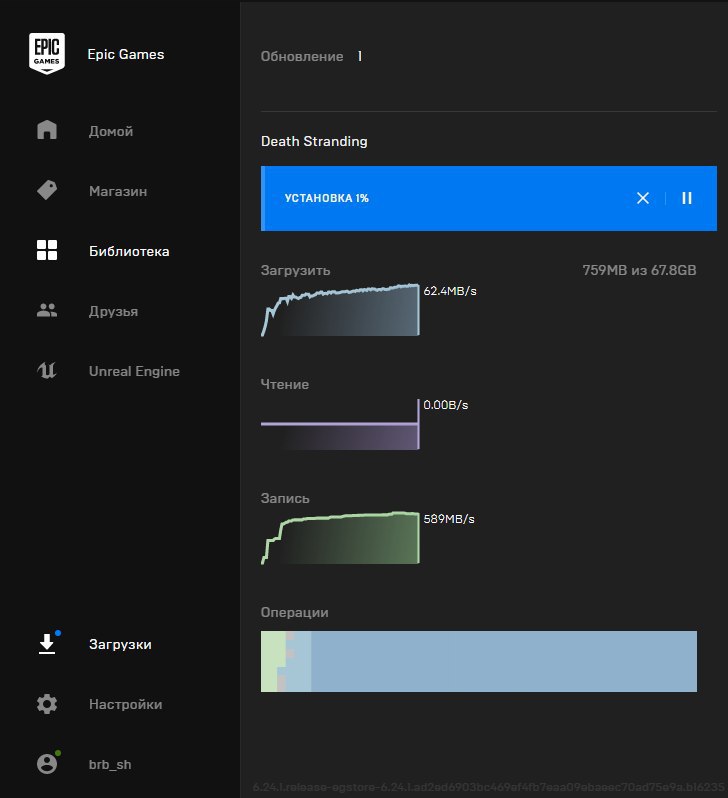
Task: Click the Unreal Engine logo icon
Action: [x=47, y=370]
